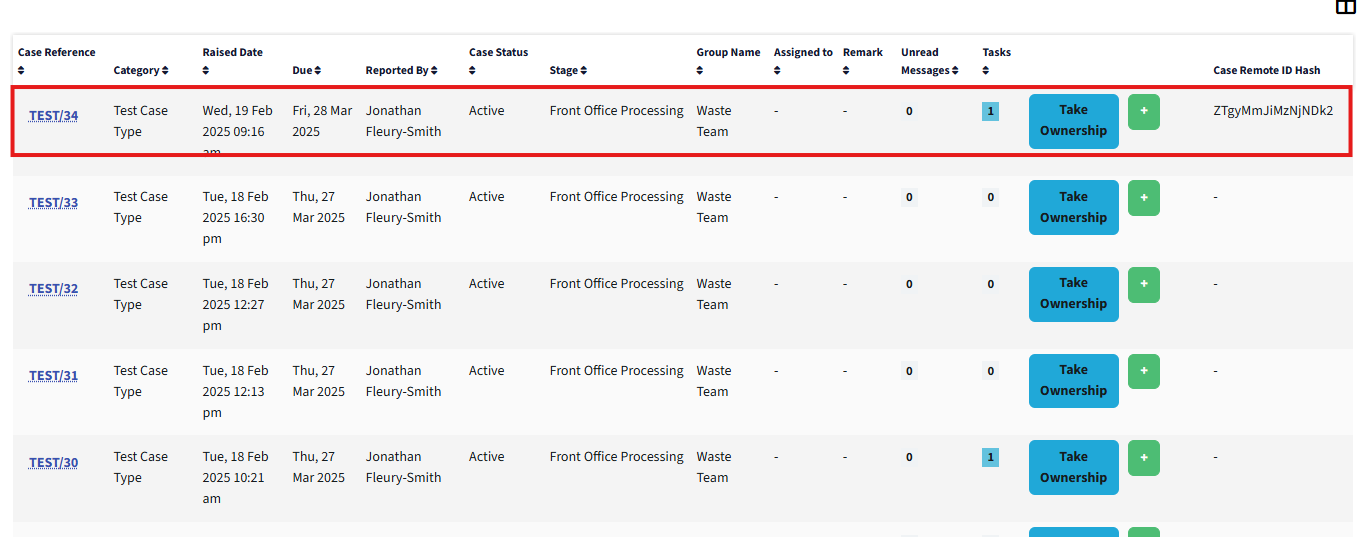Click unread messages badge on TEST/32

tap(909, 284)
